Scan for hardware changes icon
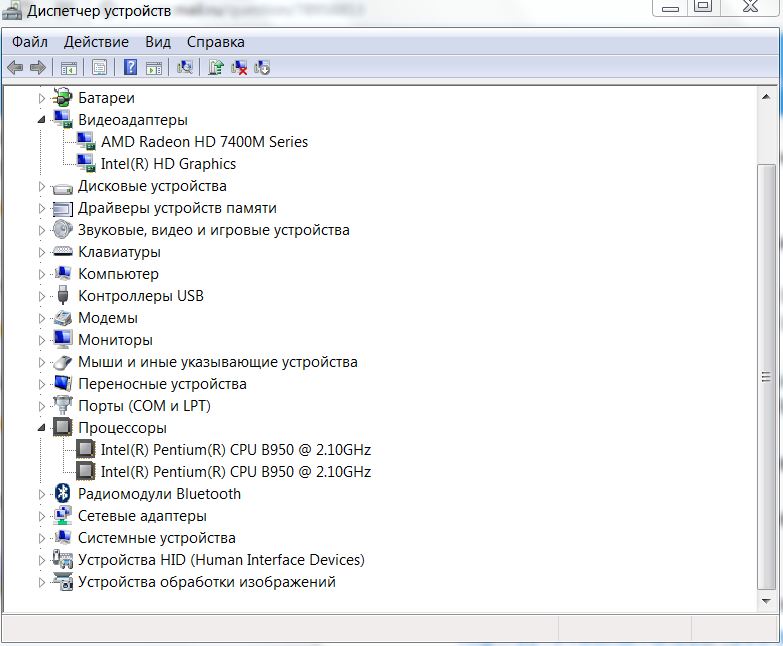 (185, 67)
